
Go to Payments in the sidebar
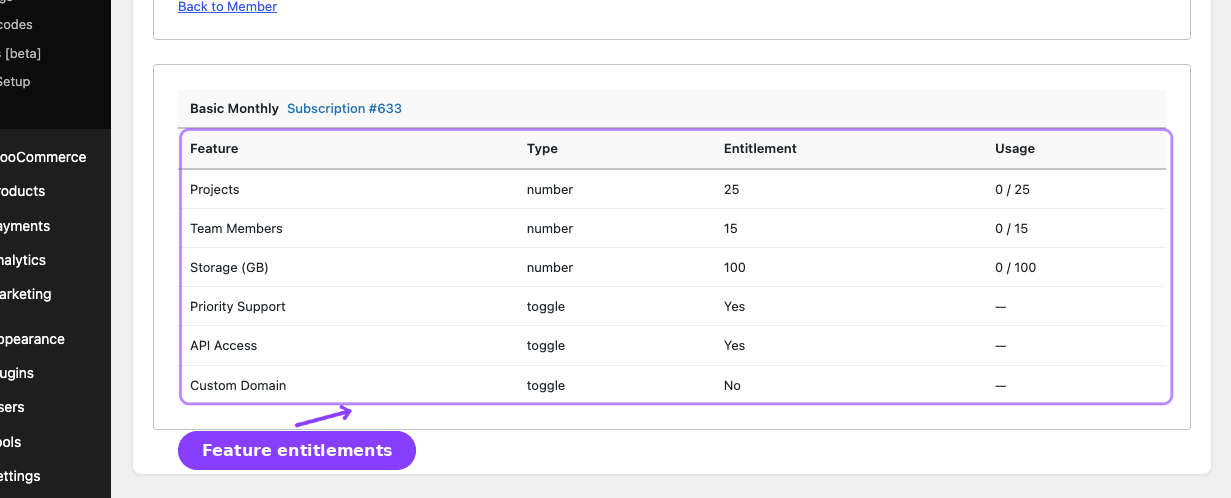[25, 226]
